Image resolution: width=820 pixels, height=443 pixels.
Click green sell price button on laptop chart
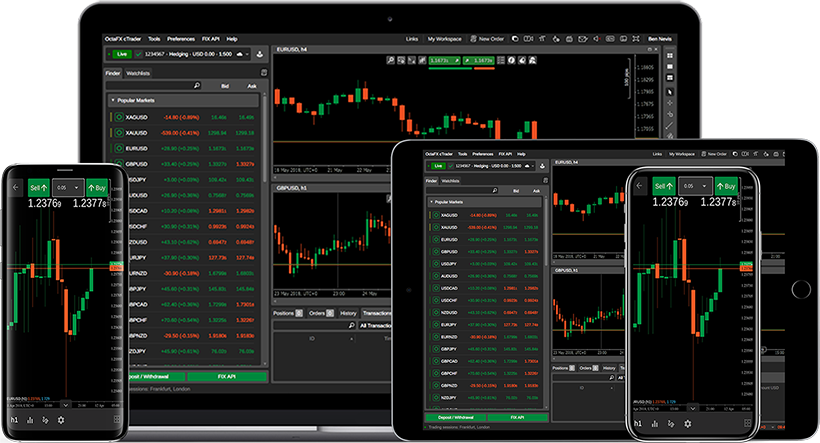point(444,61)
